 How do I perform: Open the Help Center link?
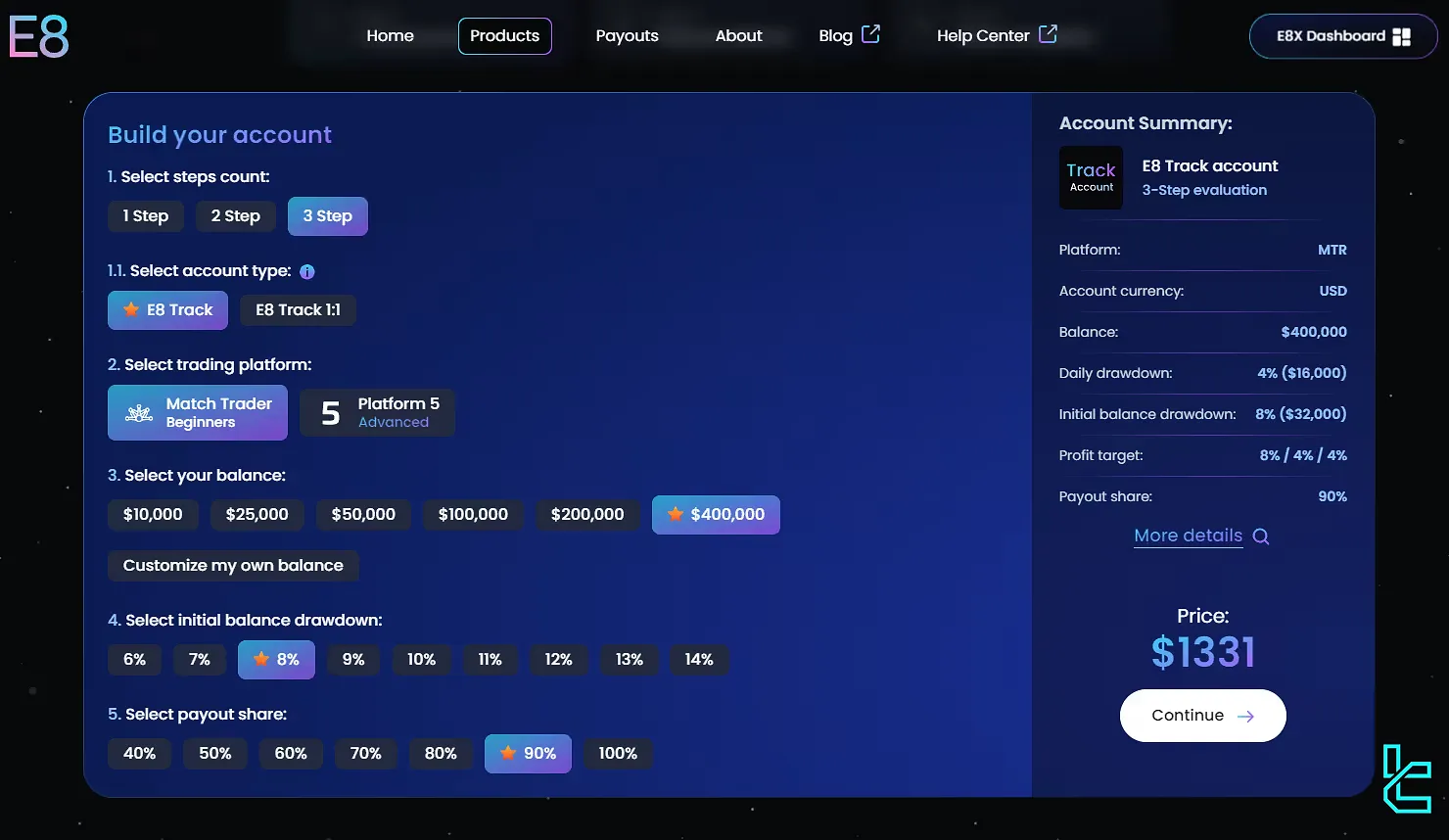(997, 35)
